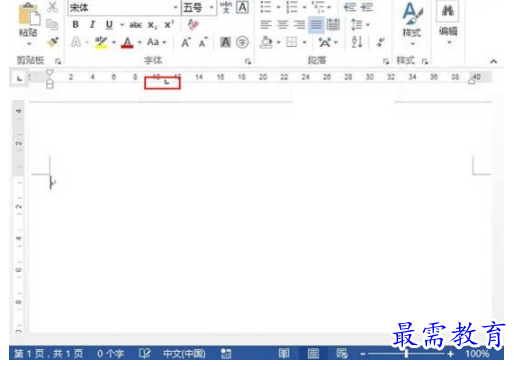Toggle show paragraph marks

pyautogui.click(x=380, y=42)
